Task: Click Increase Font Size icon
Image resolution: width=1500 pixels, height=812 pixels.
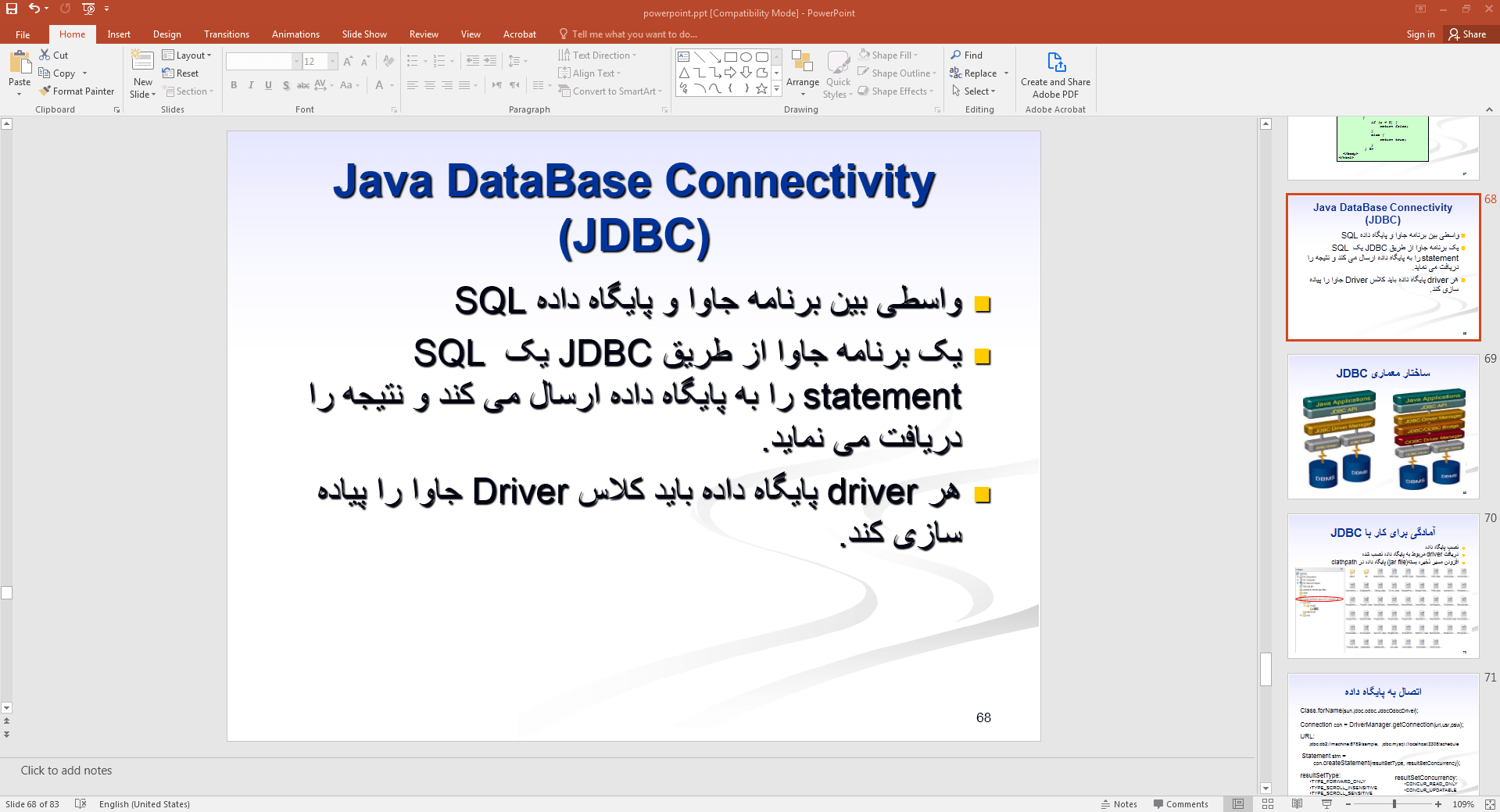Action: (x=348, y=61)
